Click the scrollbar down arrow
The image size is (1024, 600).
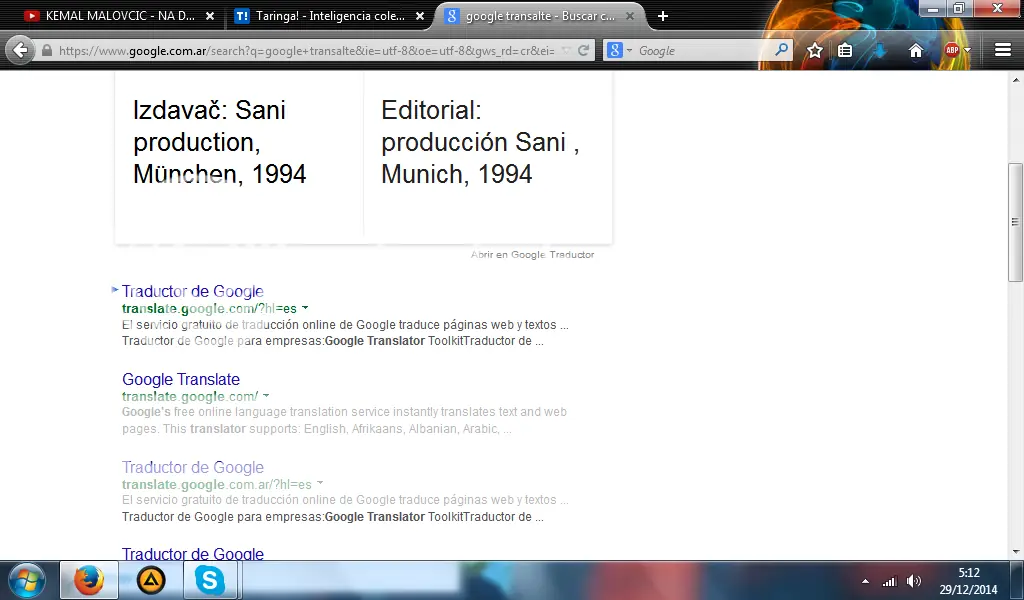pyautogui.click(x=1016, y=552)
